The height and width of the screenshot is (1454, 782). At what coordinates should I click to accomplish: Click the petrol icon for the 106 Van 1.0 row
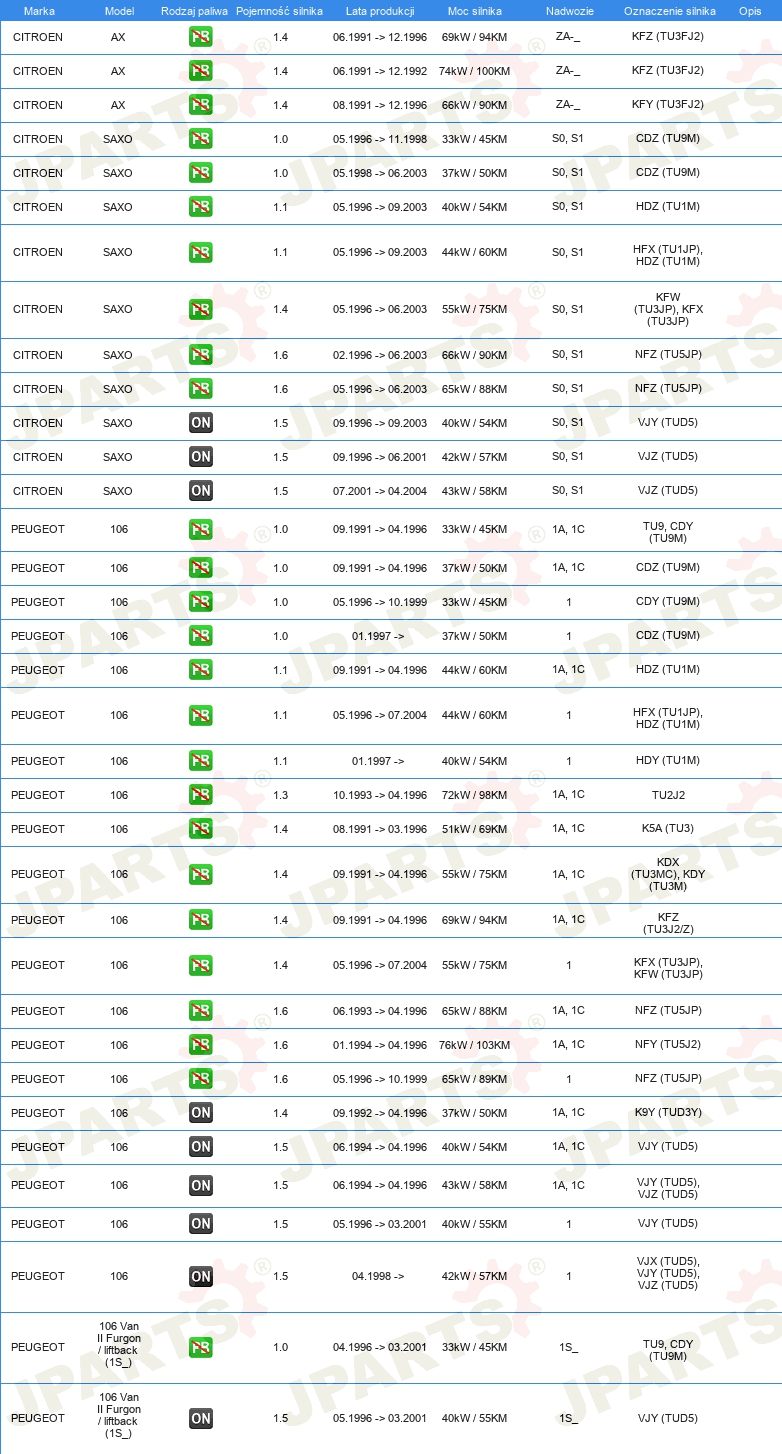pyautogui.click(x=201, y=1348)
